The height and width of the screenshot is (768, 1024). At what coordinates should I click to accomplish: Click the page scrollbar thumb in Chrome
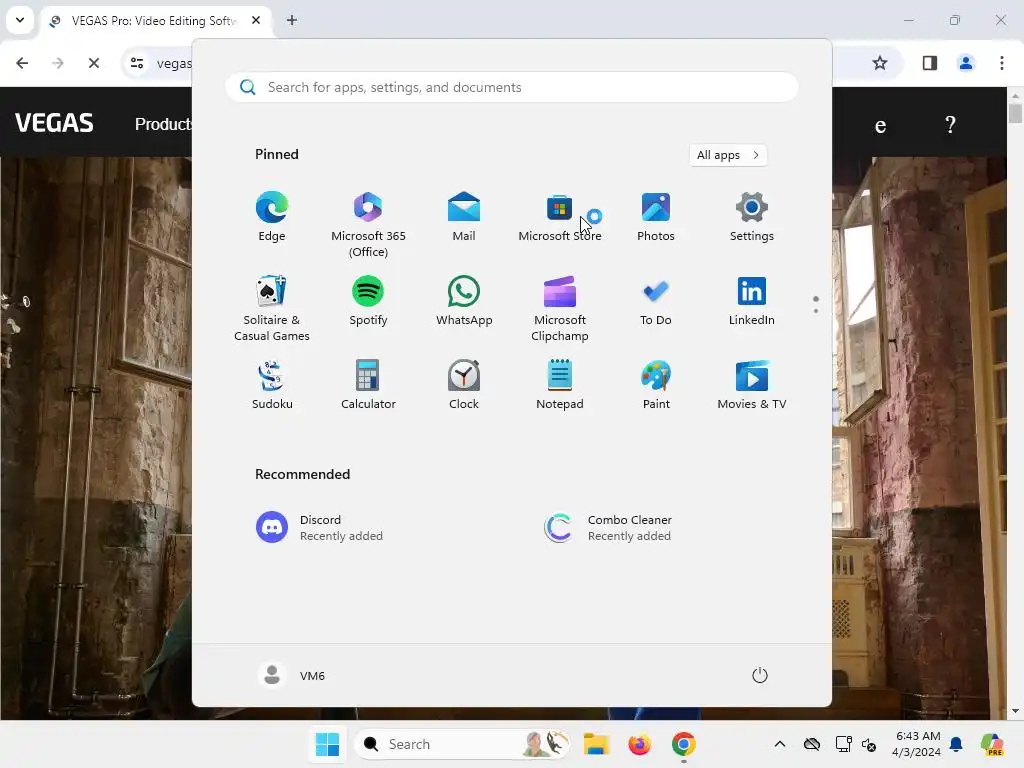(x=1015, y=113)
